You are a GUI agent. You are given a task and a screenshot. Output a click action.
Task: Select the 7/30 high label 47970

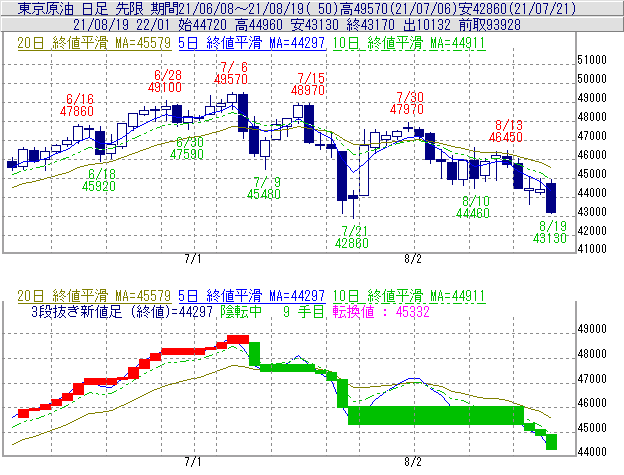(x=407, y=108)
